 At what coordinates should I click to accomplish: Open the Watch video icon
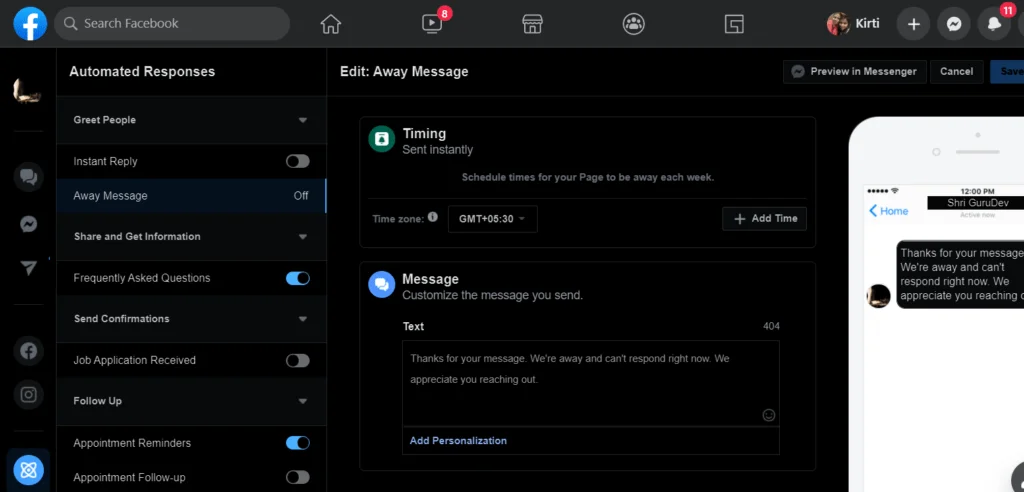click(432, 24)
